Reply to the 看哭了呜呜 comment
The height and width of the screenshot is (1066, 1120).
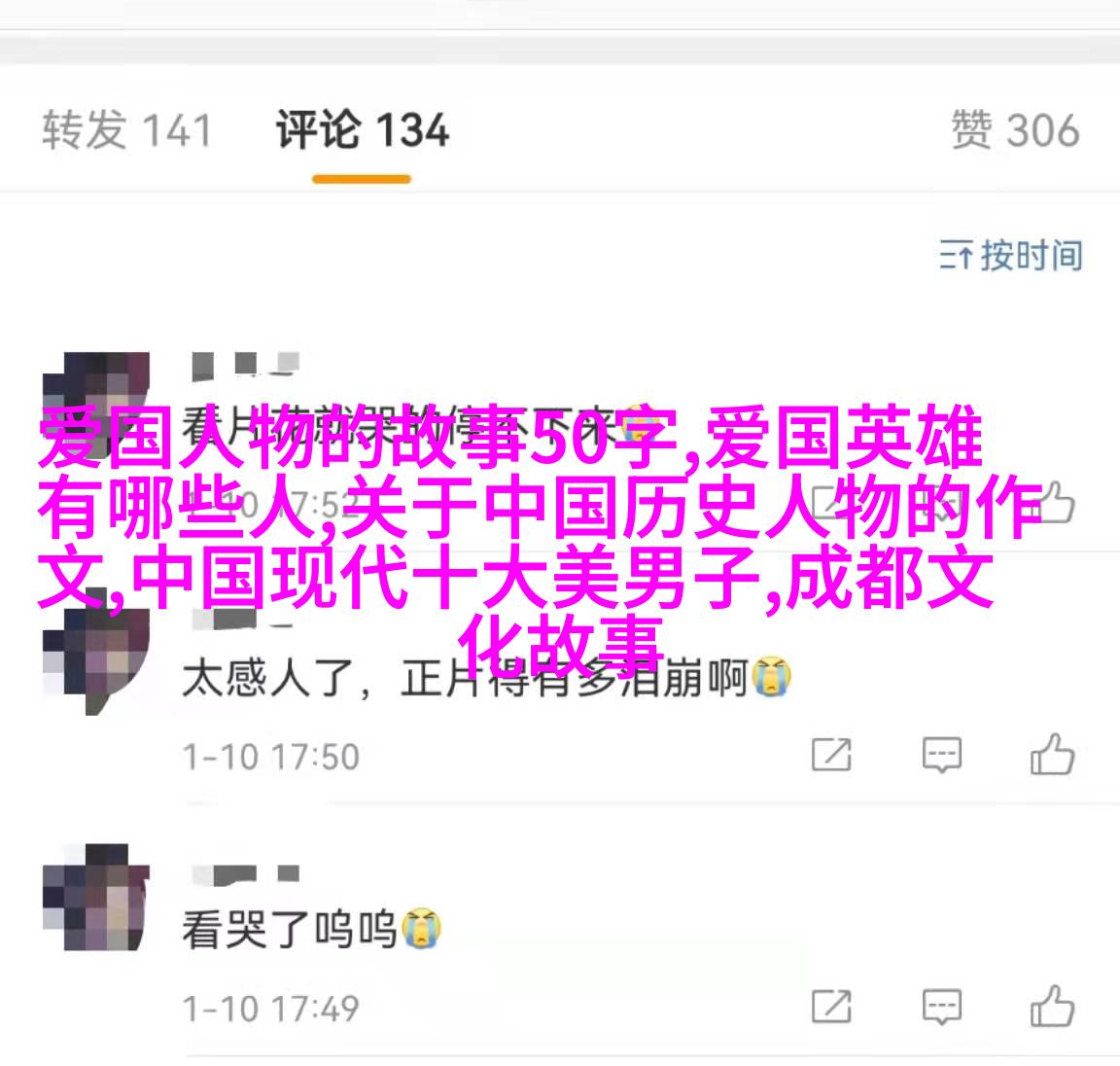click(x=942, y=1008)
